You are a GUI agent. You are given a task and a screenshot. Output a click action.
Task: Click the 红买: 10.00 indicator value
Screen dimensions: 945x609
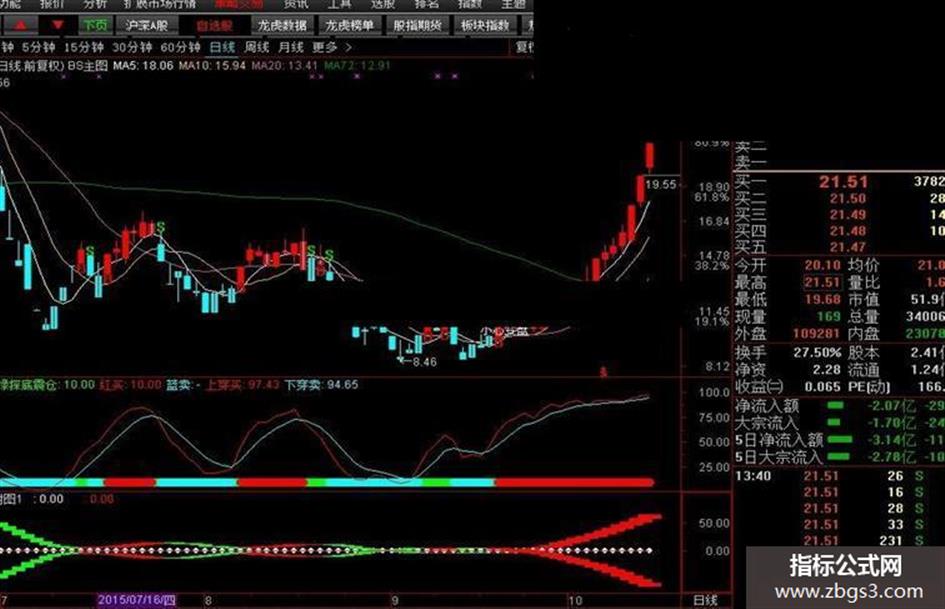click(130, 385)
